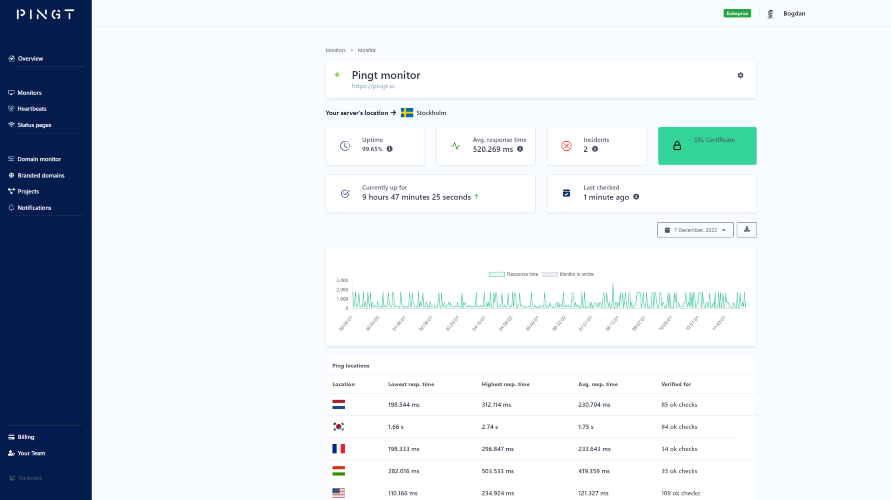The width and height of the screenshot is (891, 500).
Task: Click the 1 minute ago text
Action: [606, 197]
